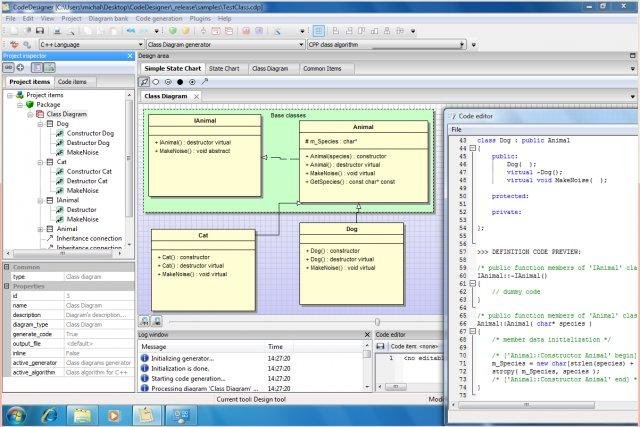640x427 pixels.
Task: Select the filled black state element tool
Action: [x=179, y=82]
